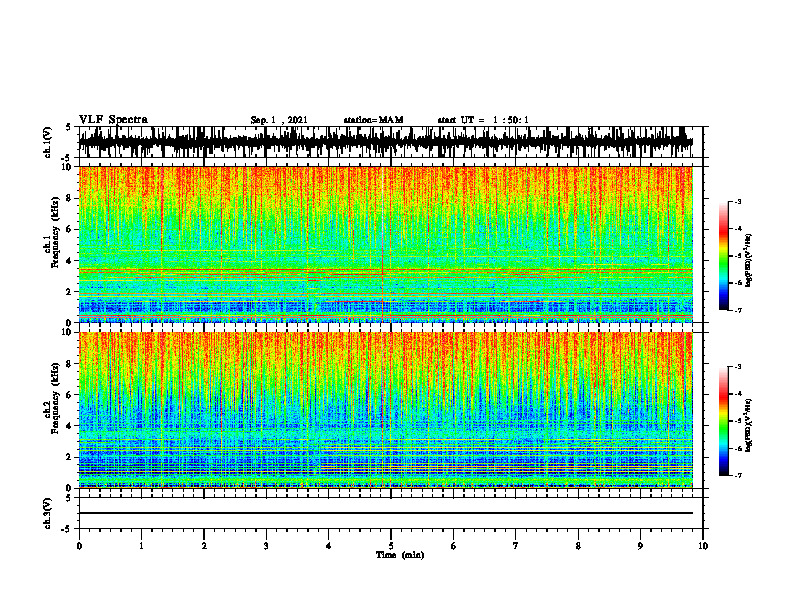Click the '4' kHz tick on ch.1 axis
Viewport: 792px width, 612px height.
click(70, 261)
